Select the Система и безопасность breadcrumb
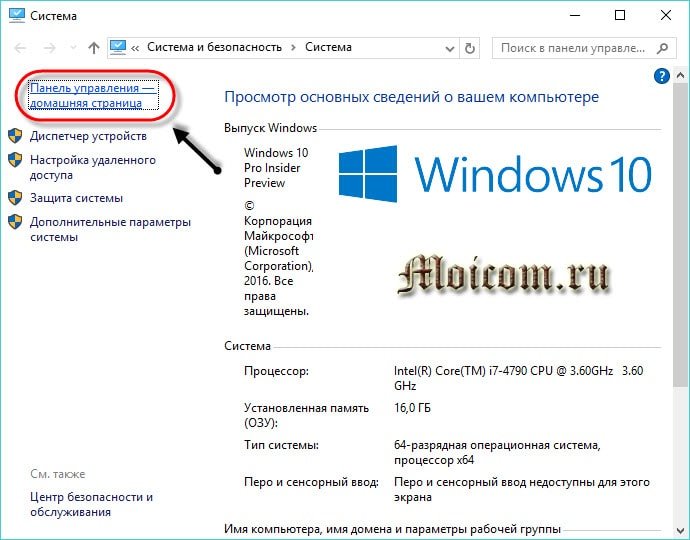The height and width of the screenshot is (540, 690). [214, 47]
